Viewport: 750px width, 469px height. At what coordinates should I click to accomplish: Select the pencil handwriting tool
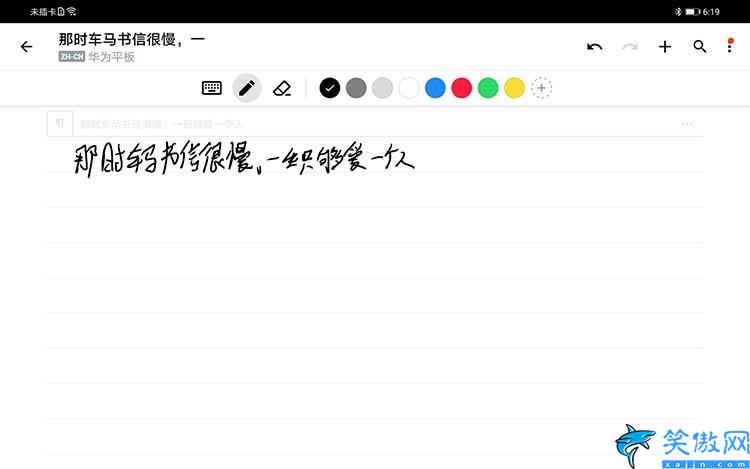point(247,88)
